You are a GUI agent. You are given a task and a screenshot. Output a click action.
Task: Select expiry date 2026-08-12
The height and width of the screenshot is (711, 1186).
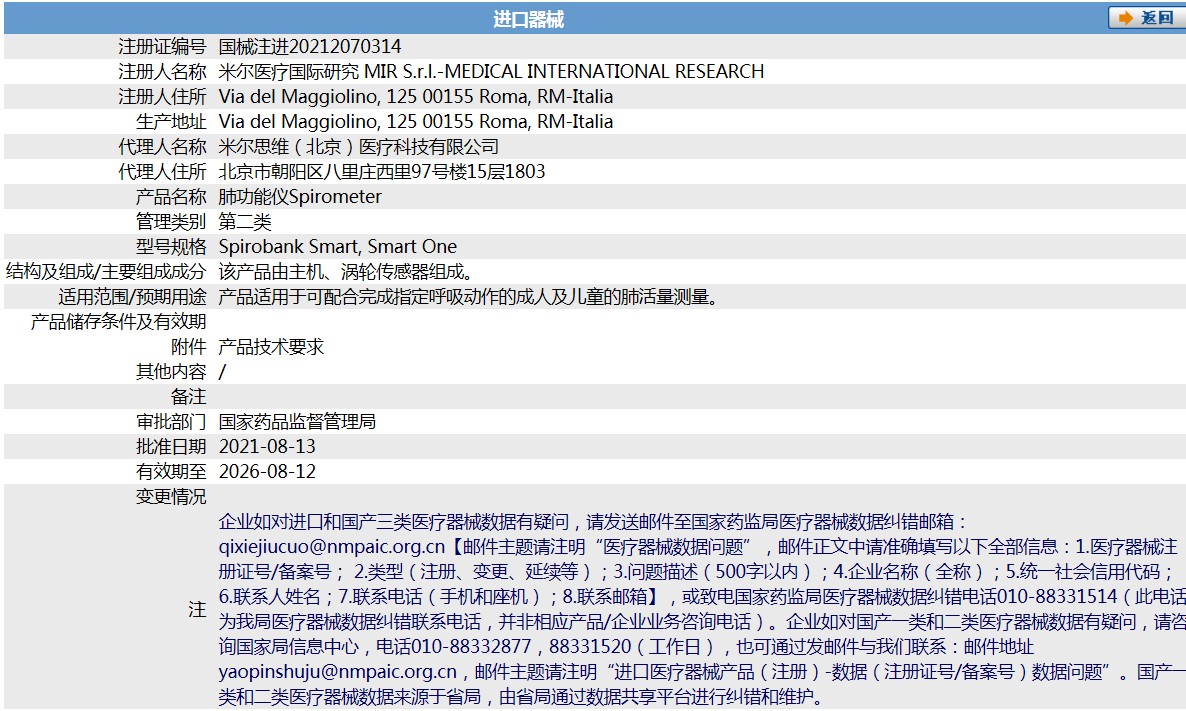[267, 472]
